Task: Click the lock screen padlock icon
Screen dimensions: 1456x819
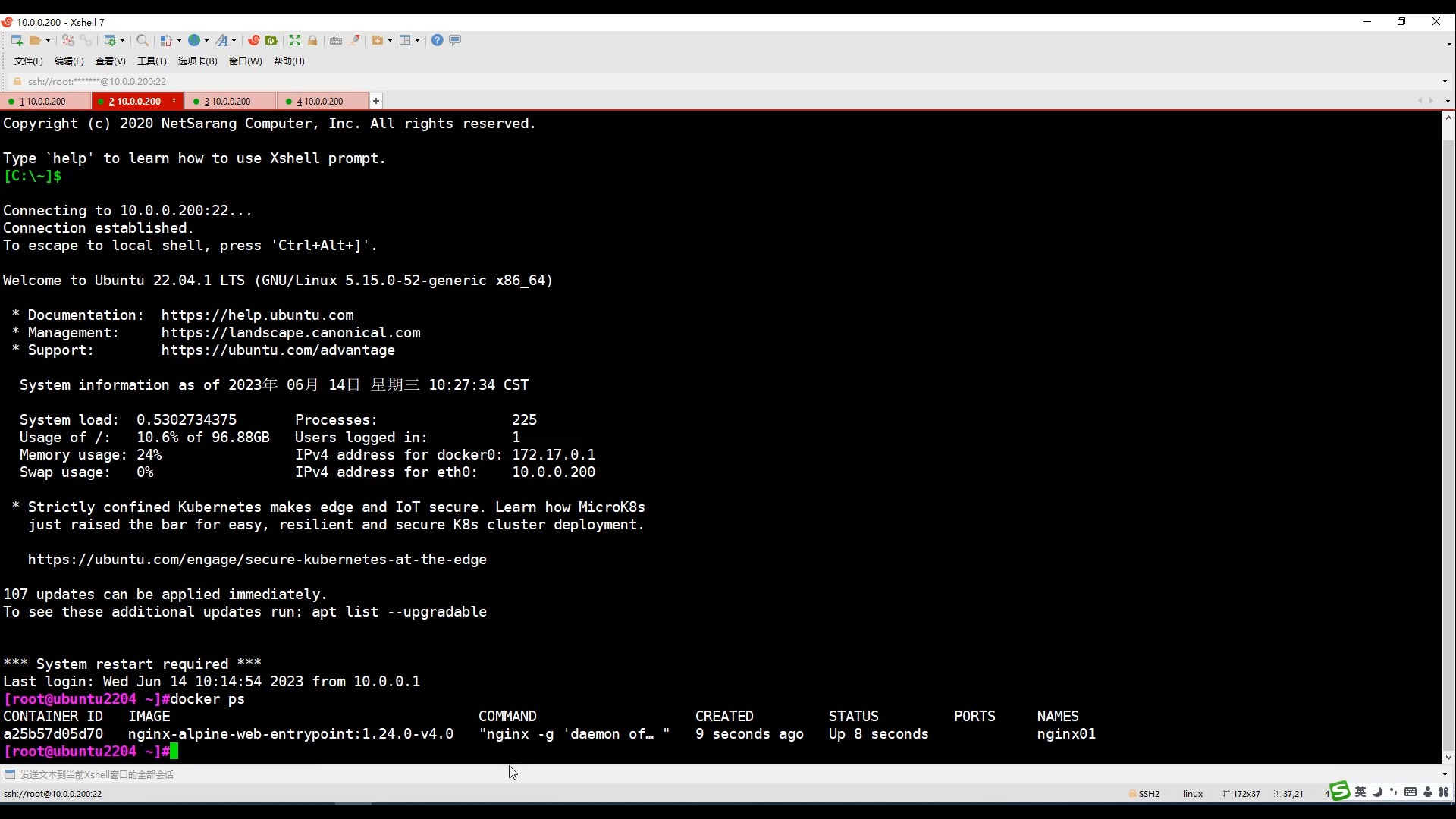Action: [x=312, y=40]
